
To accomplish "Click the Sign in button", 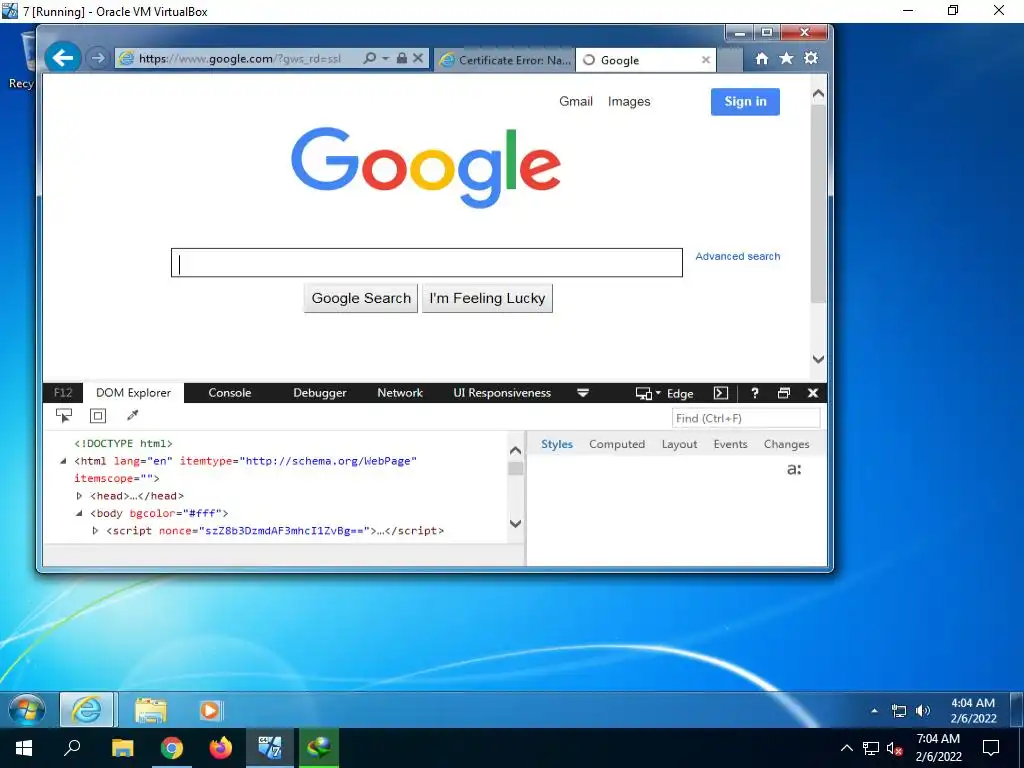I will (745, 101).
